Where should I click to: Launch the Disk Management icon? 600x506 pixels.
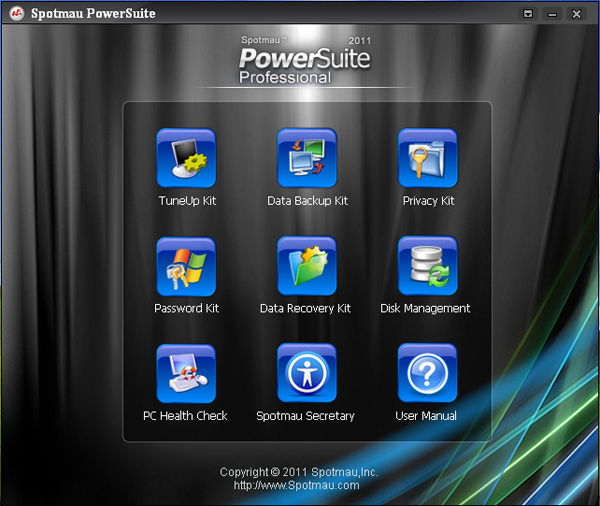[x=427, y=266]
